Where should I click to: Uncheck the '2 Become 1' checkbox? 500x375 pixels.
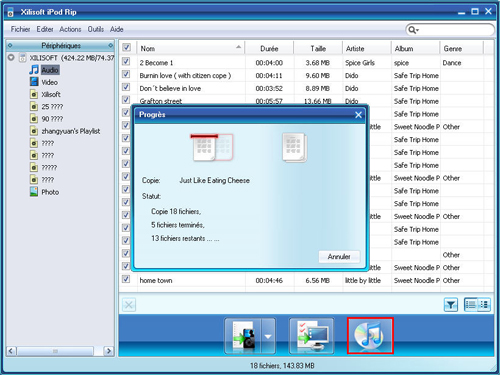[126, 61]
